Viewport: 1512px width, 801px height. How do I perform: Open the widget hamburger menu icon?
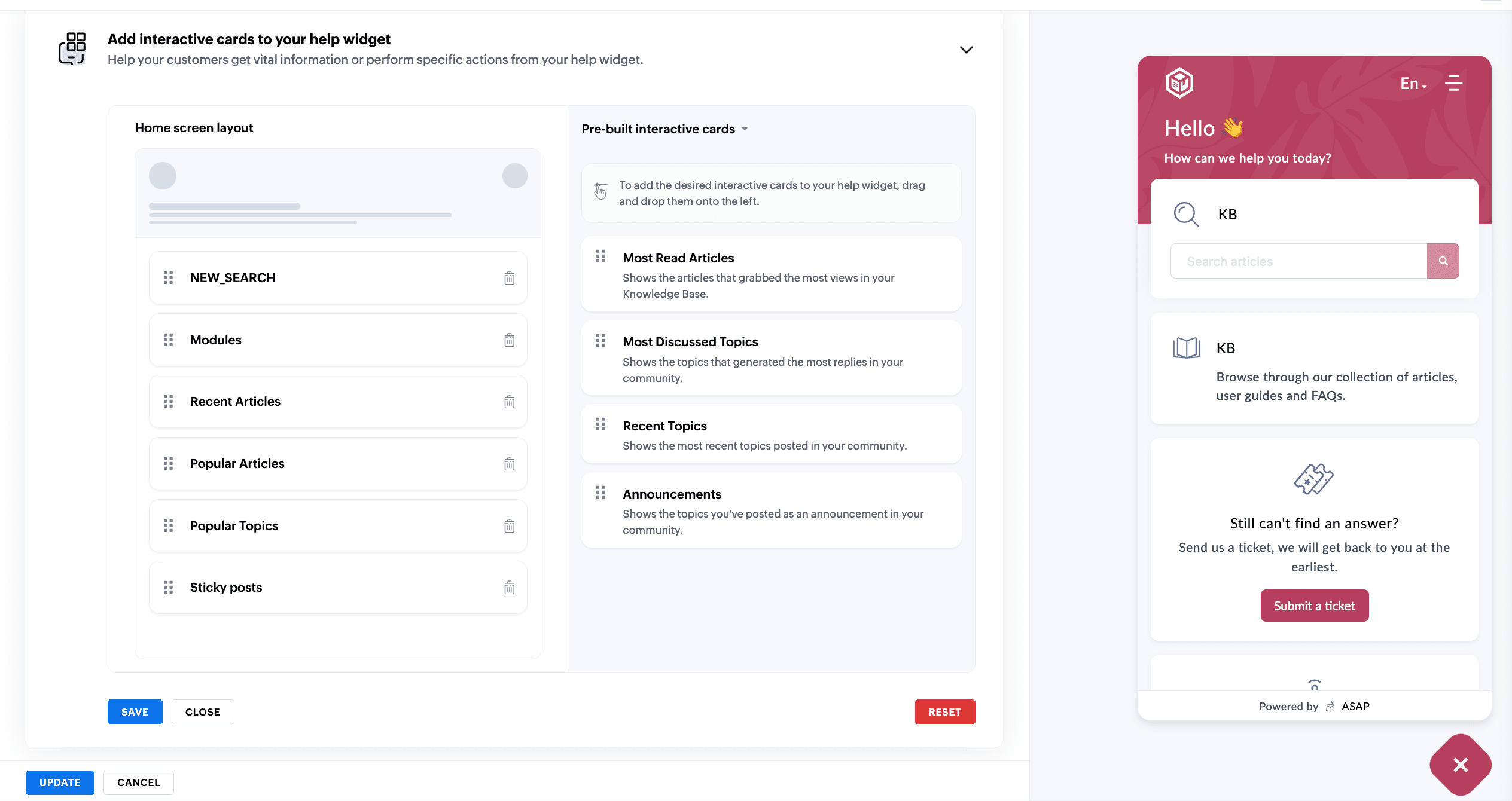pos(1453,83)
